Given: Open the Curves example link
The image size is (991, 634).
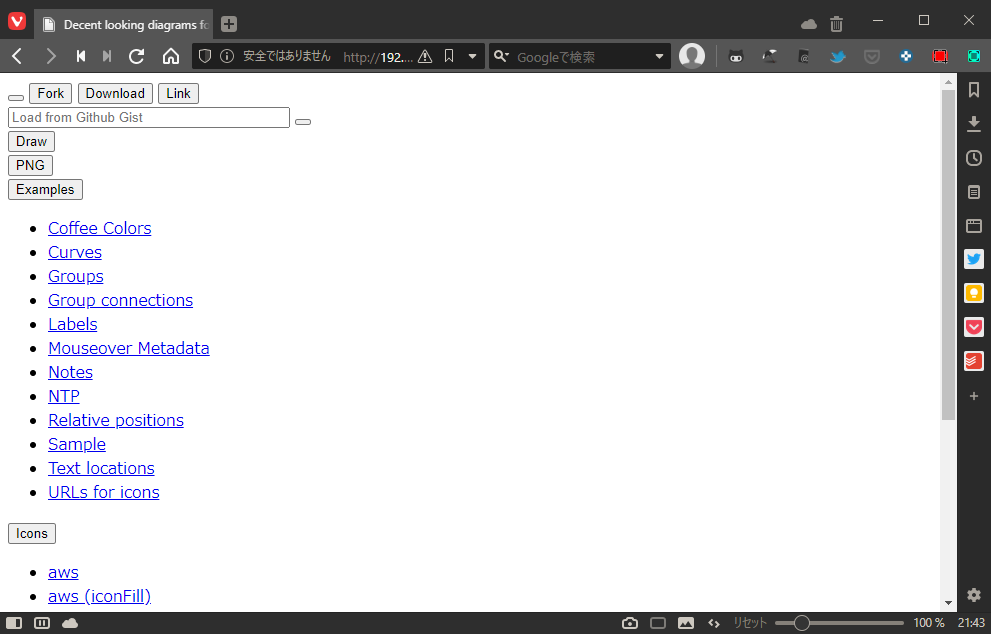Looking at the screenshot, I should [75, 252].
